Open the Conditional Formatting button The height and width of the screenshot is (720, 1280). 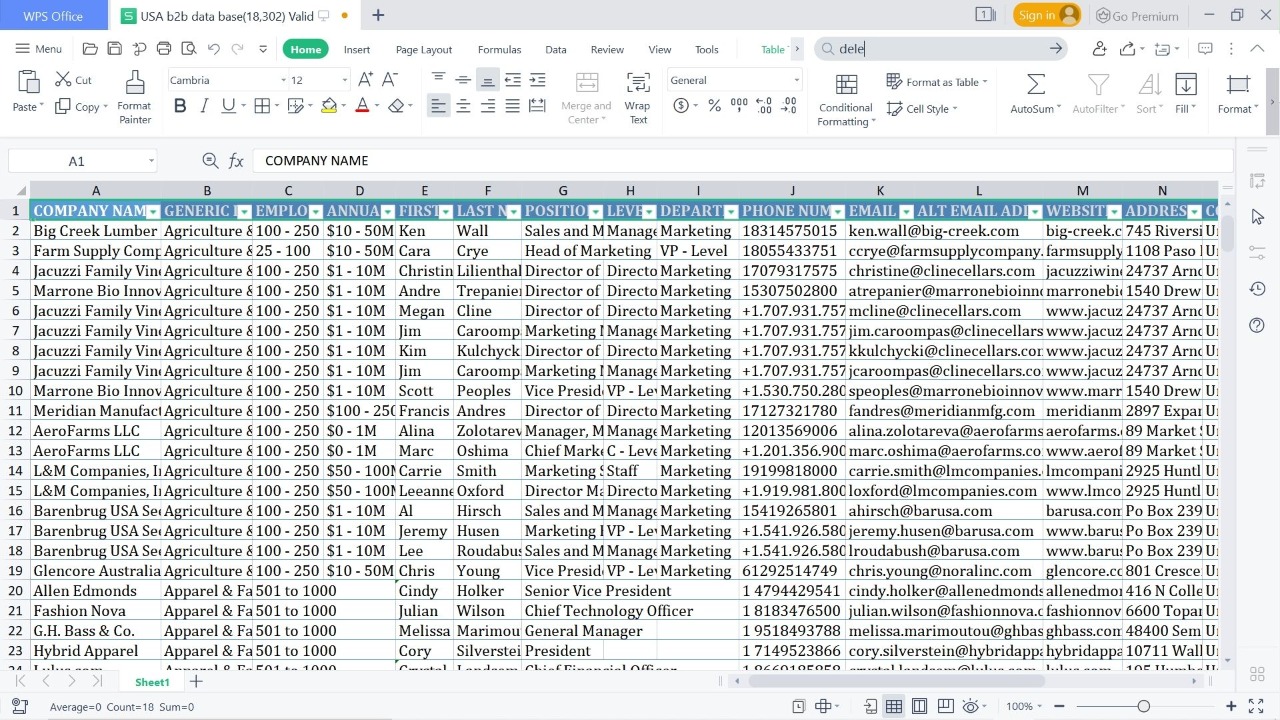pyautogui.click(x=846, y=100)
